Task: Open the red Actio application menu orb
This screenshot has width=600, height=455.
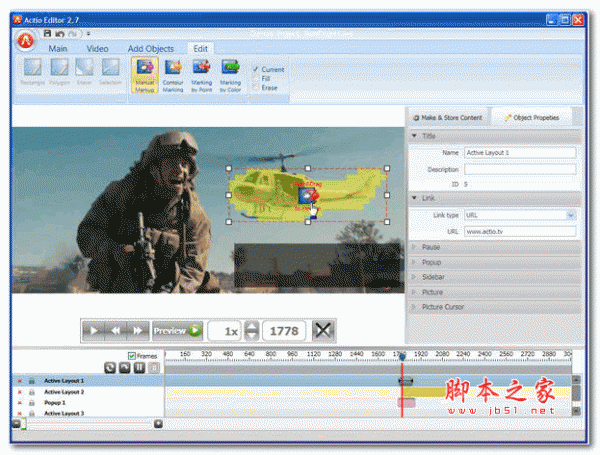Action: point(26,40)
